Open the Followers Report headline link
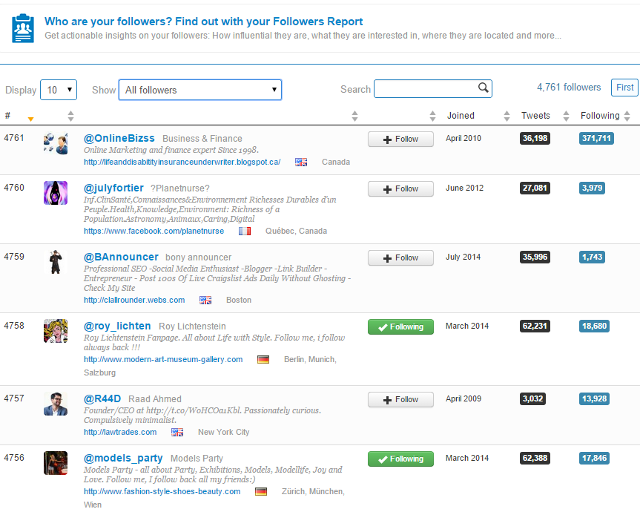This screenshot has height=512, width=640. pyautogui.click(x=203, y=21)
